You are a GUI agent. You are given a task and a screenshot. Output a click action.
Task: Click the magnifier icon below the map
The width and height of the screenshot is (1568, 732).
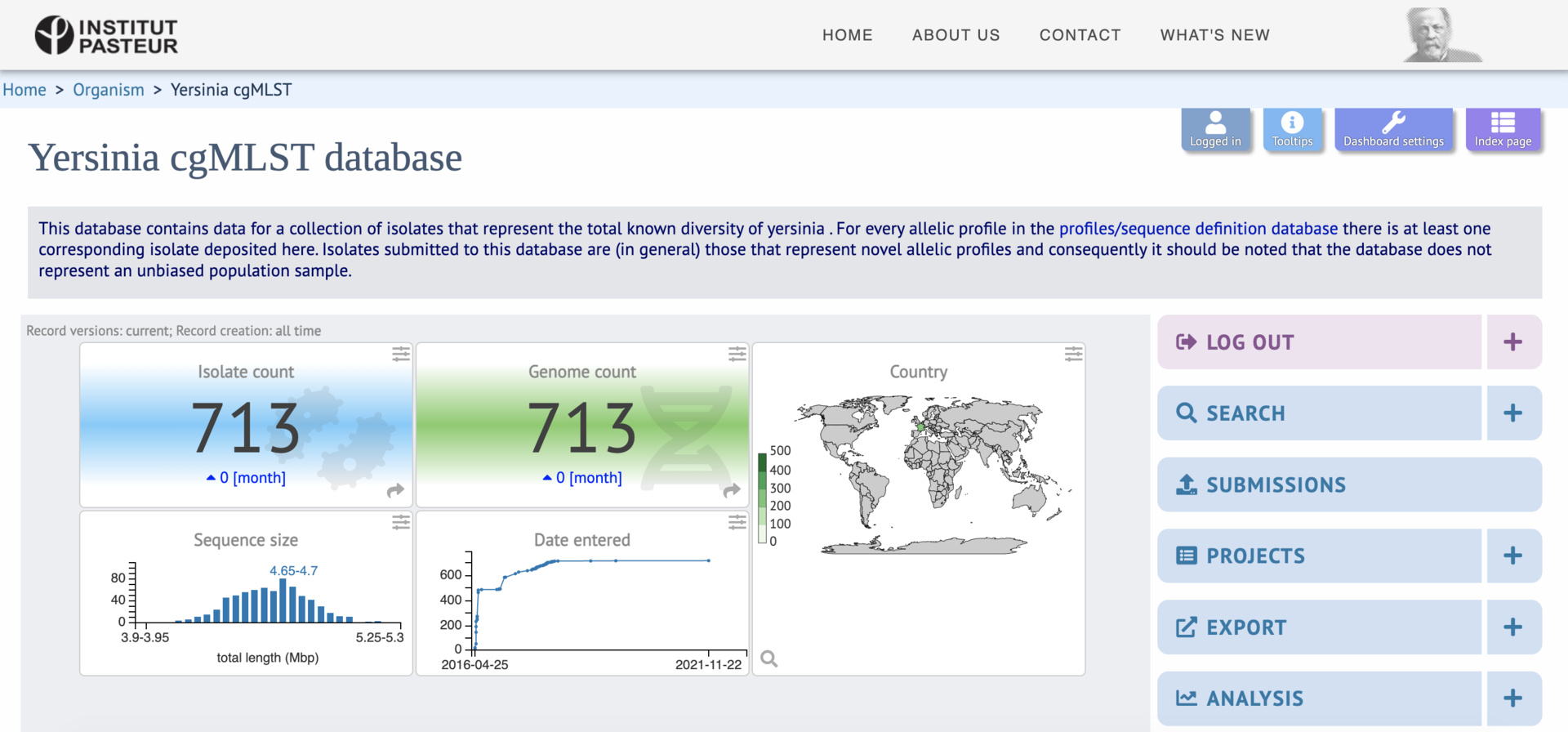(769, 658)
